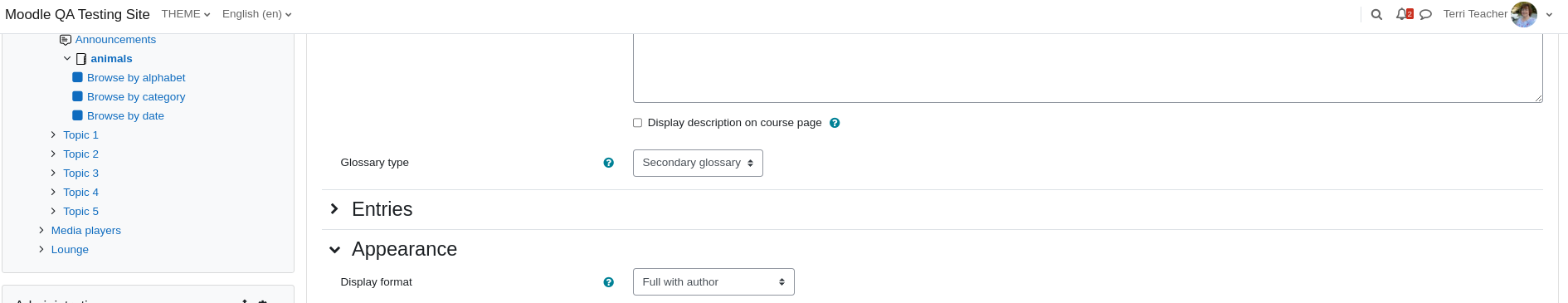Open the English (en) language menu

tap(257, 14)
